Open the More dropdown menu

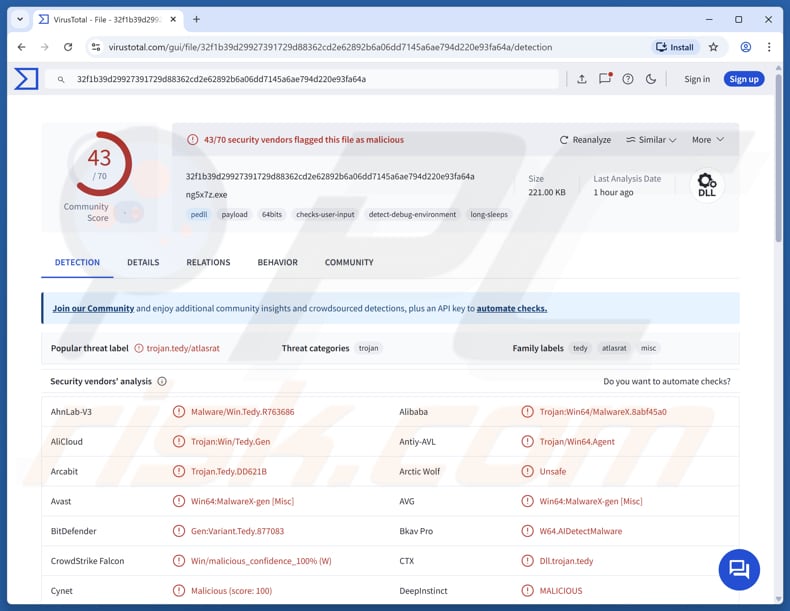[x=707, y=140]
